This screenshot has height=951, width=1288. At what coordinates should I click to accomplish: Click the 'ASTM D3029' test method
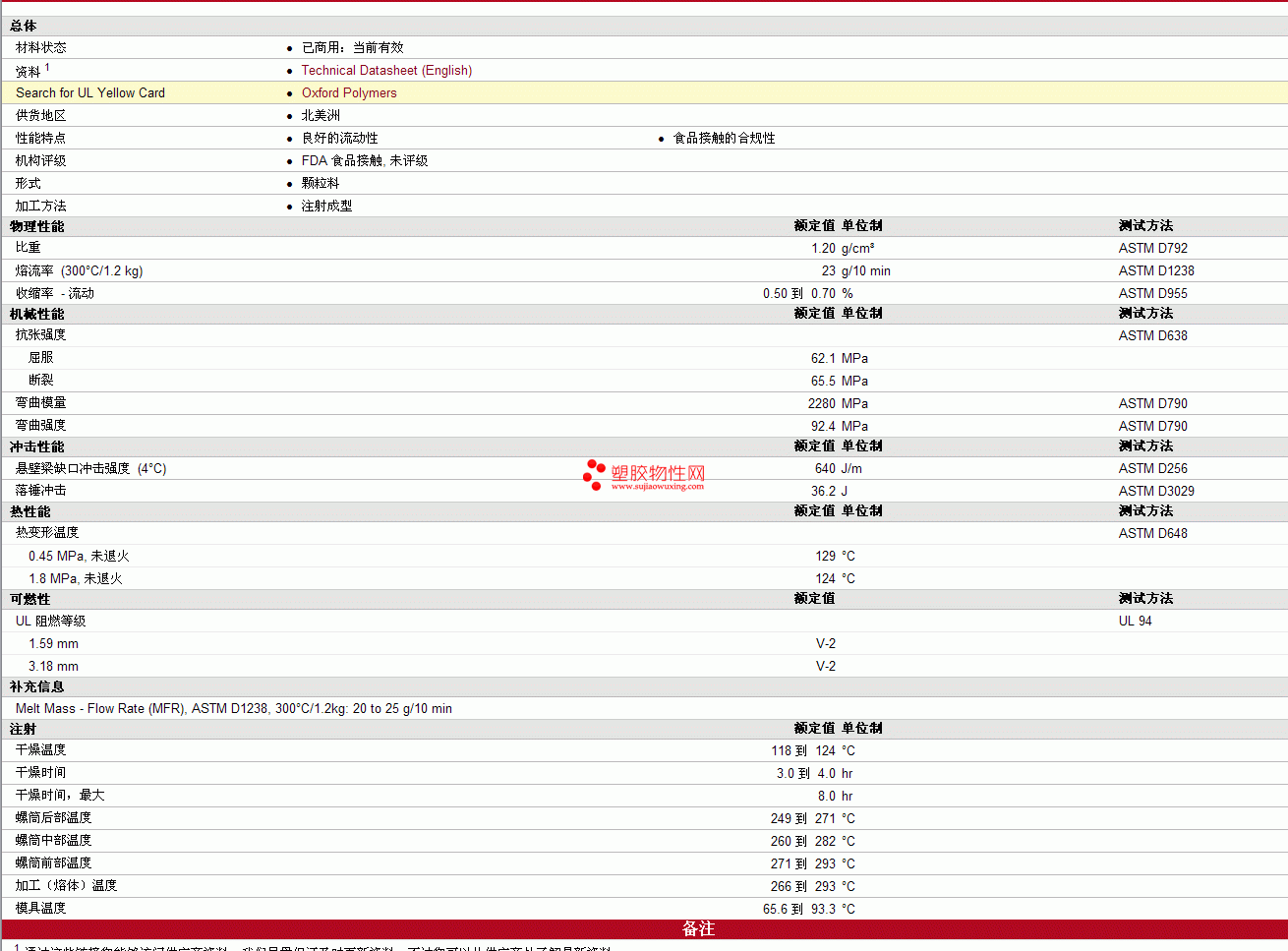click(x=1156, y=492)
